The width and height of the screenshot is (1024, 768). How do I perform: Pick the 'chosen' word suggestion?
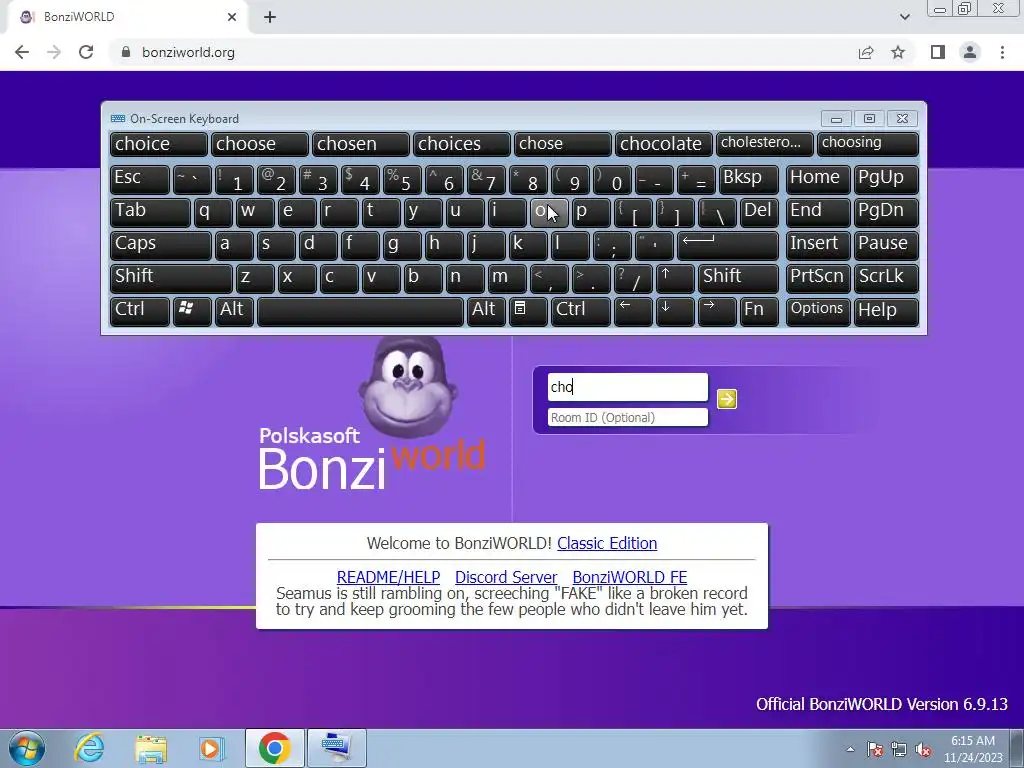coord(360,144)
